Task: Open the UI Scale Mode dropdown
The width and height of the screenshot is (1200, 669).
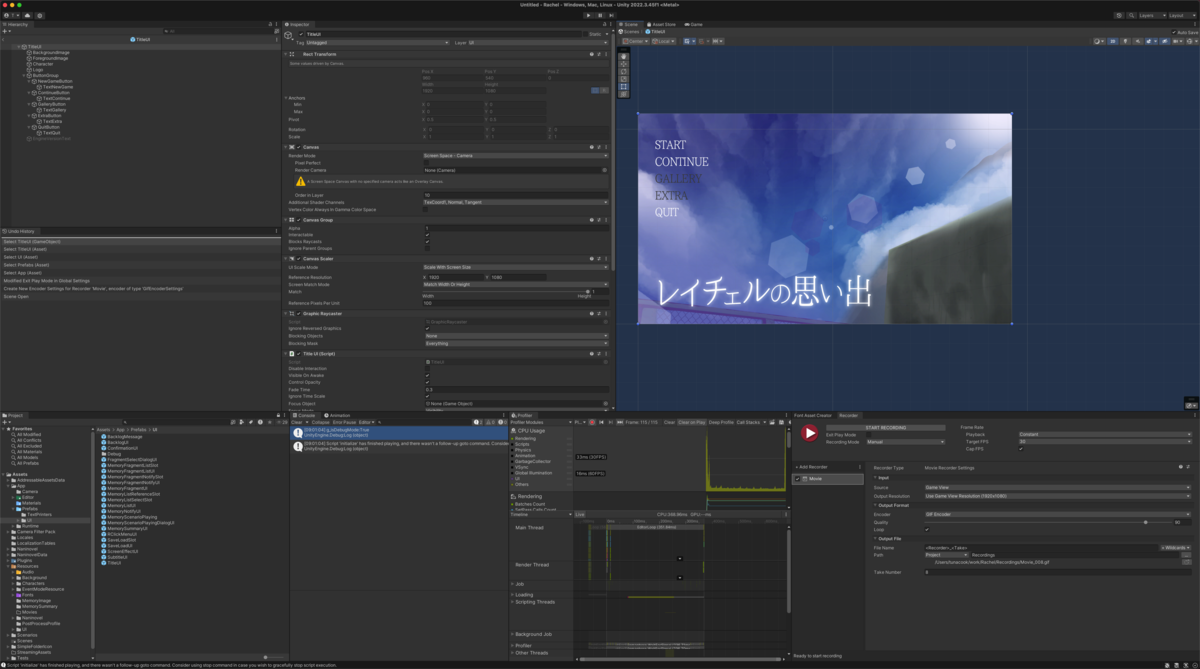Action: pos(515,267)
